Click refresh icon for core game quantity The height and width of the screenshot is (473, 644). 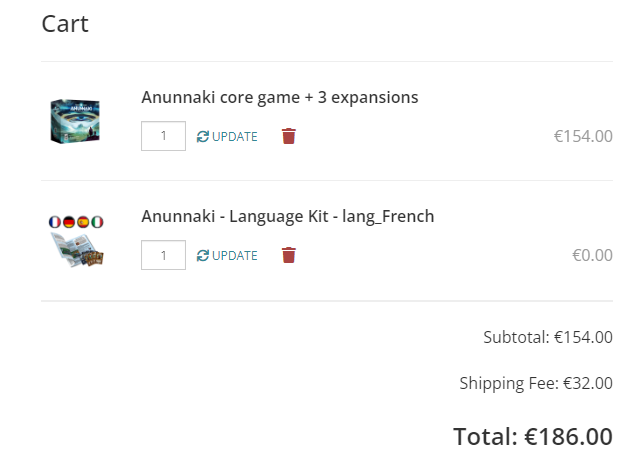pyautogui.click(x=202, y=136)
